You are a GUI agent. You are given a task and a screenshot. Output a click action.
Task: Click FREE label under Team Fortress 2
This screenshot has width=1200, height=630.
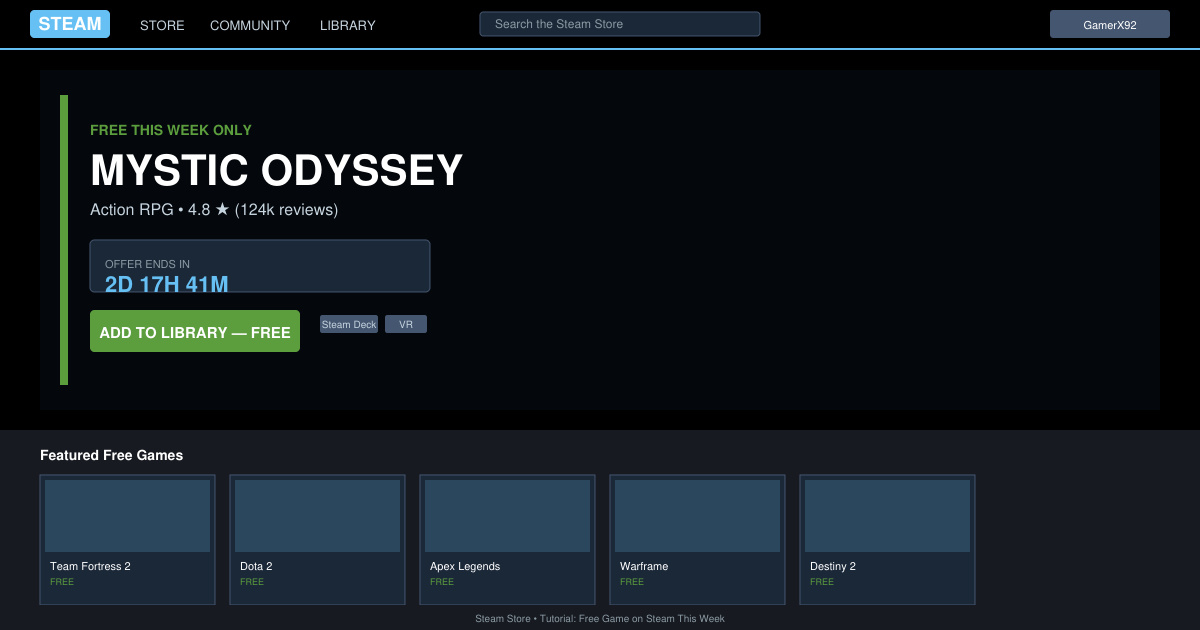[62, 582]
